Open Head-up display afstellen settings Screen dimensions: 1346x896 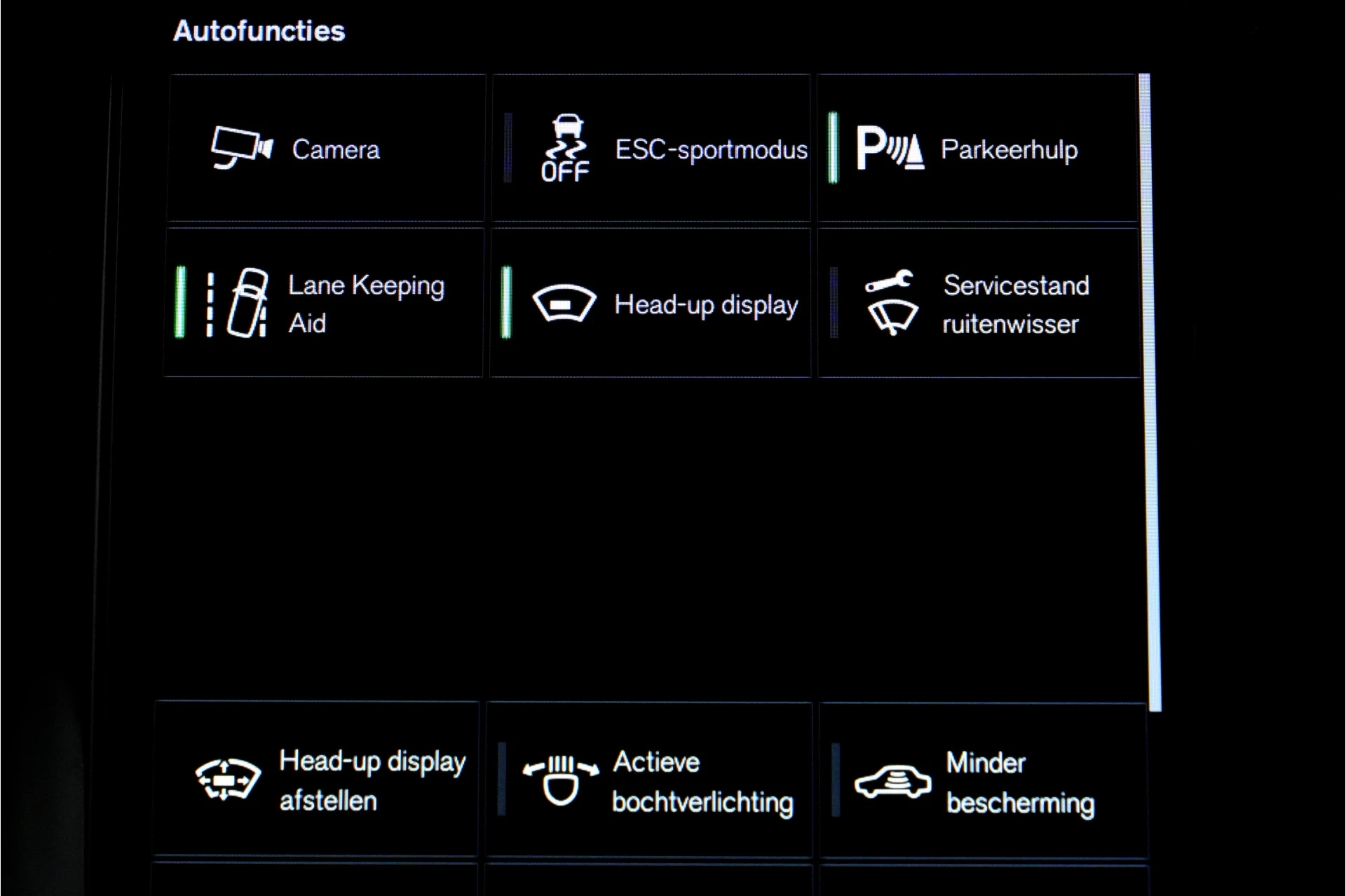tap(372, 780)
